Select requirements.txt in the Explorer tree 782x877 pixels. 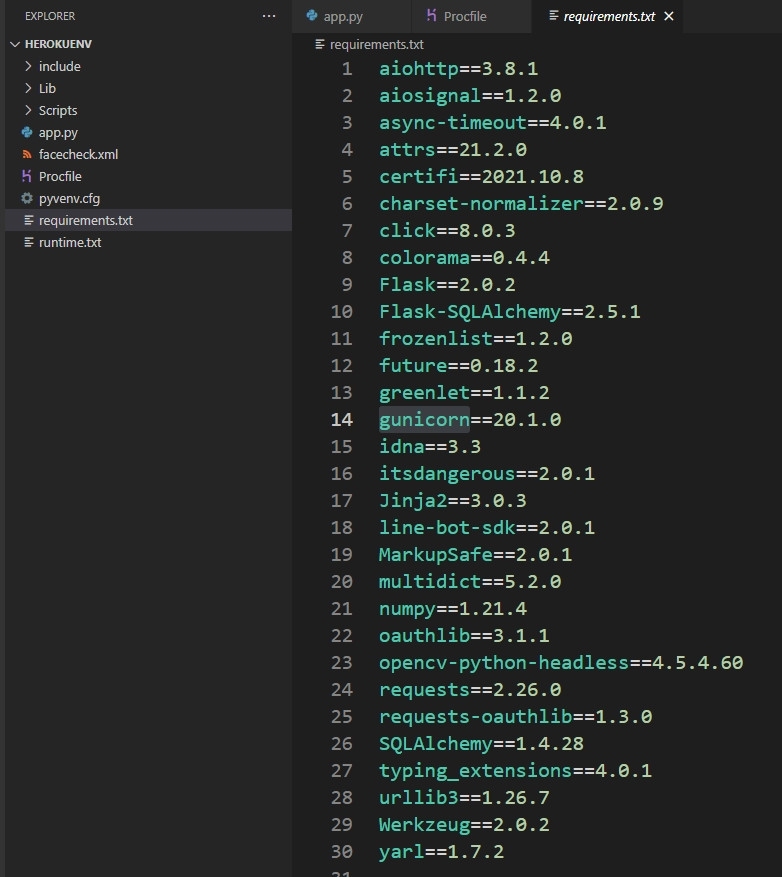pyautogui.click(x=148, y=220)
